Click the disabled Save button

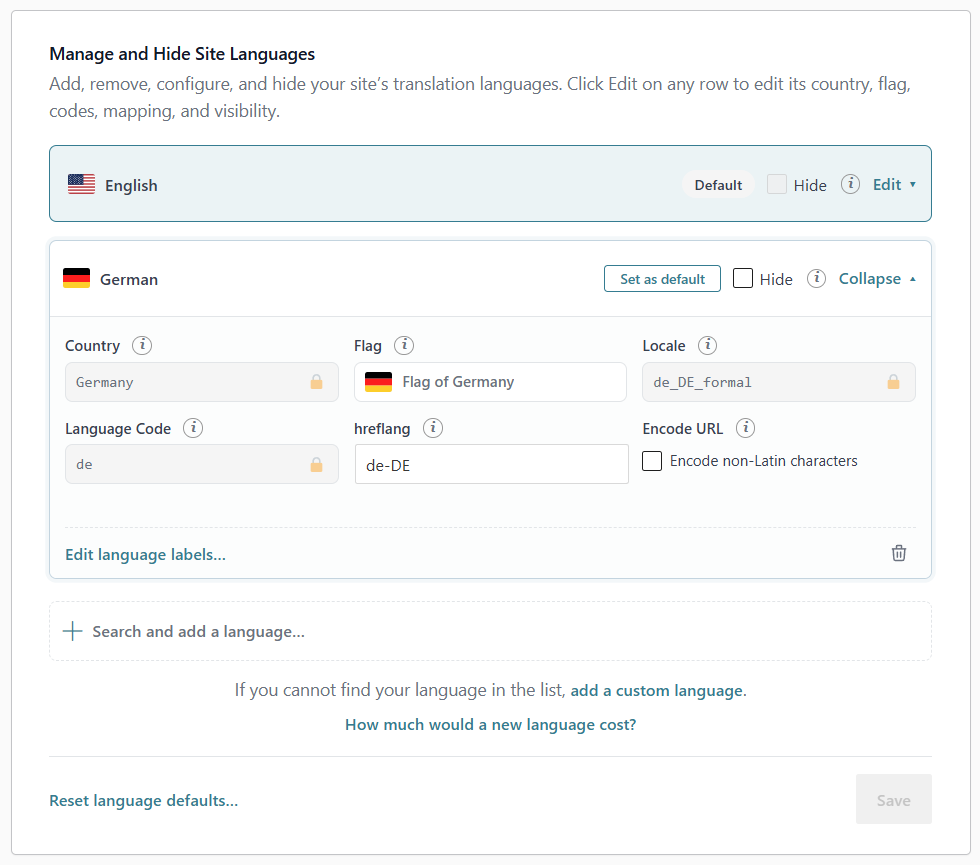tap(893, 799)
